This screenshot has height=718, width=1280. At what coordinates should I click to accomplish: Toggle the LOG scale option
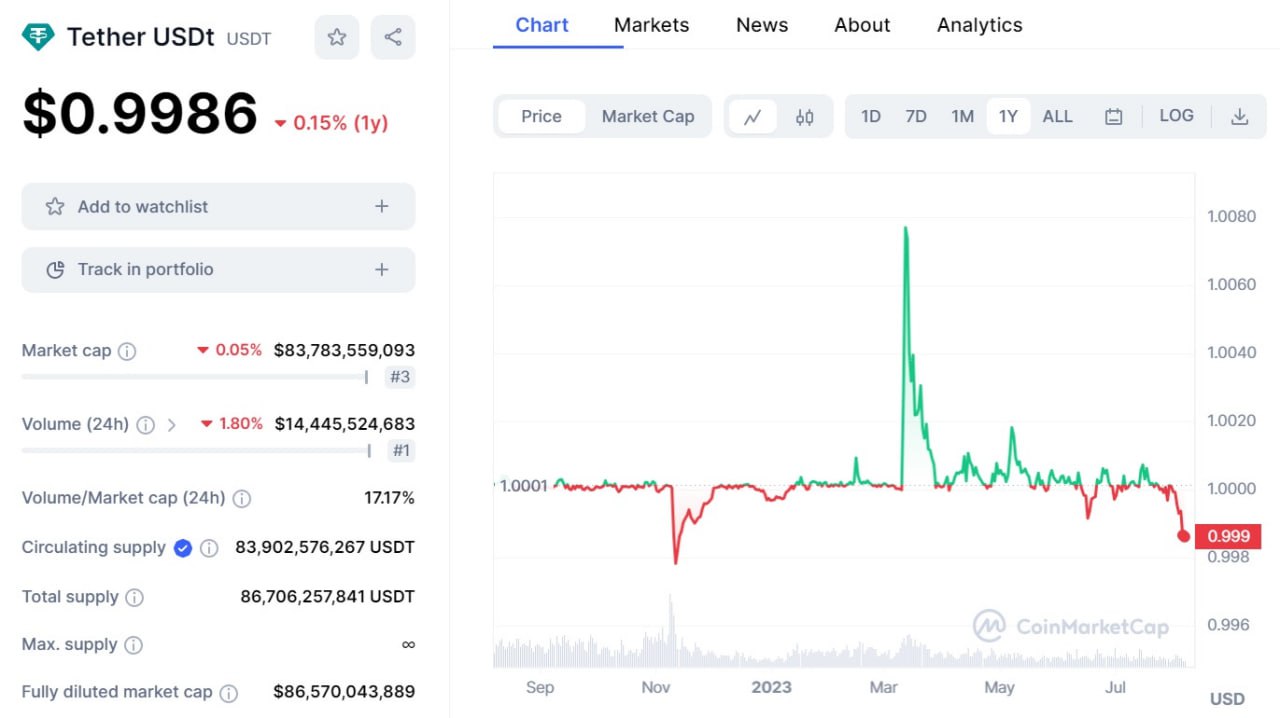[x=1176, y=116]
